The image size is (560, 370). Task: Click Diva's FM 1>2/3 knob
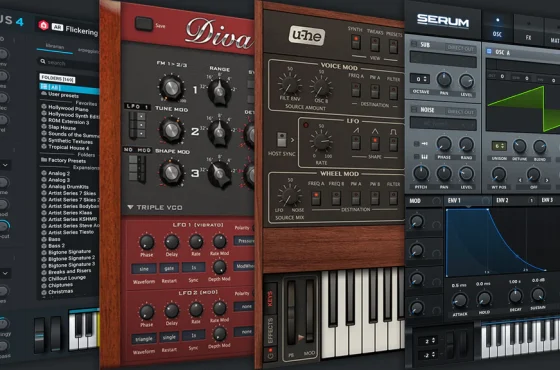click(x=171, y=88)
